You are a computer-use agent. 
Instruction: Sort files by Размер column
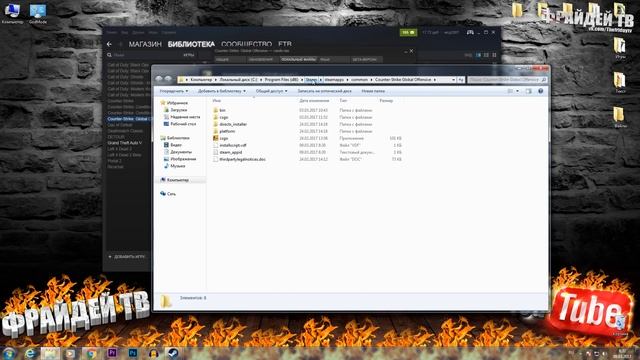(386, 100)
